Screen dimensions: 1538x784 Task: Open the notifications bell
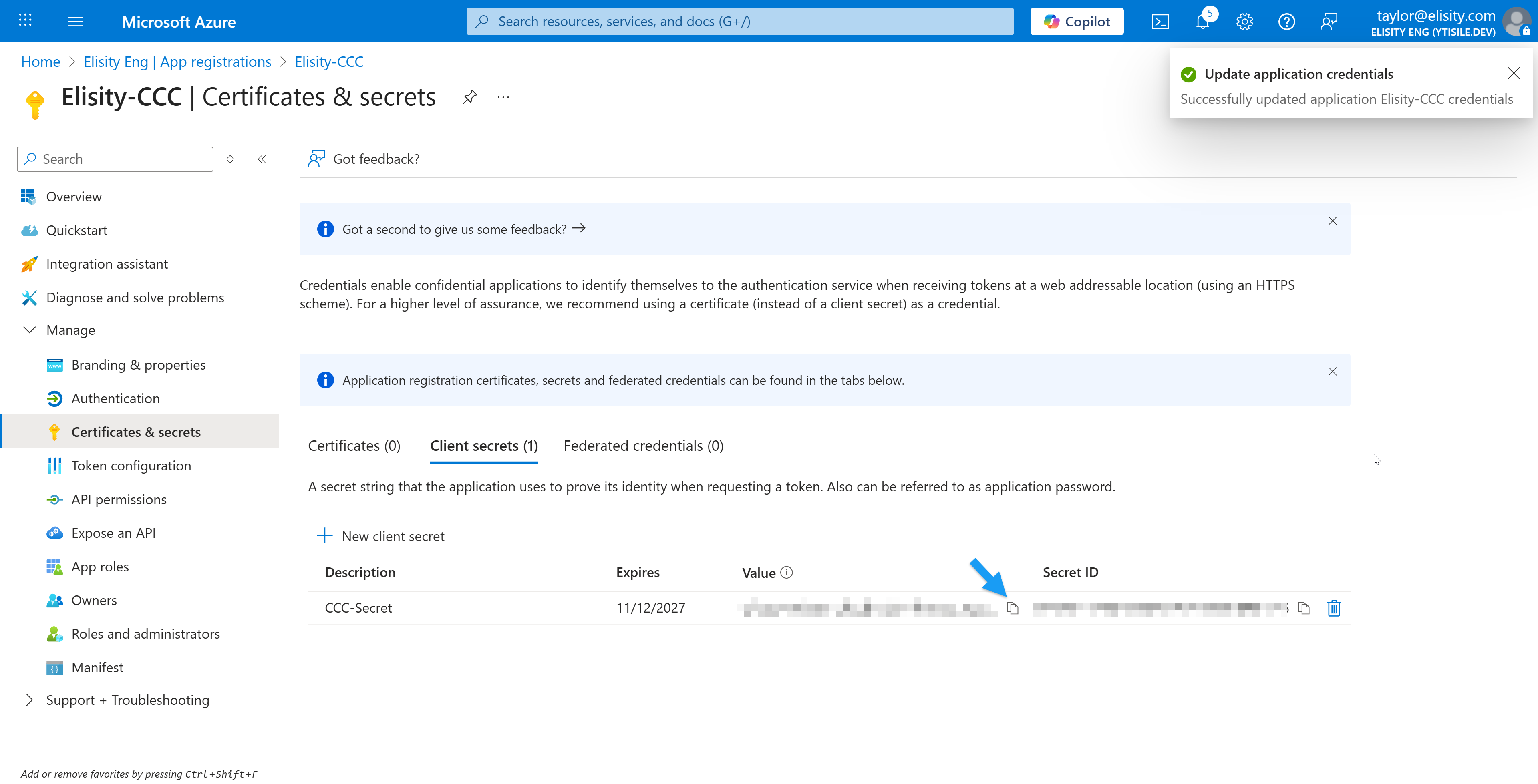1202,22
